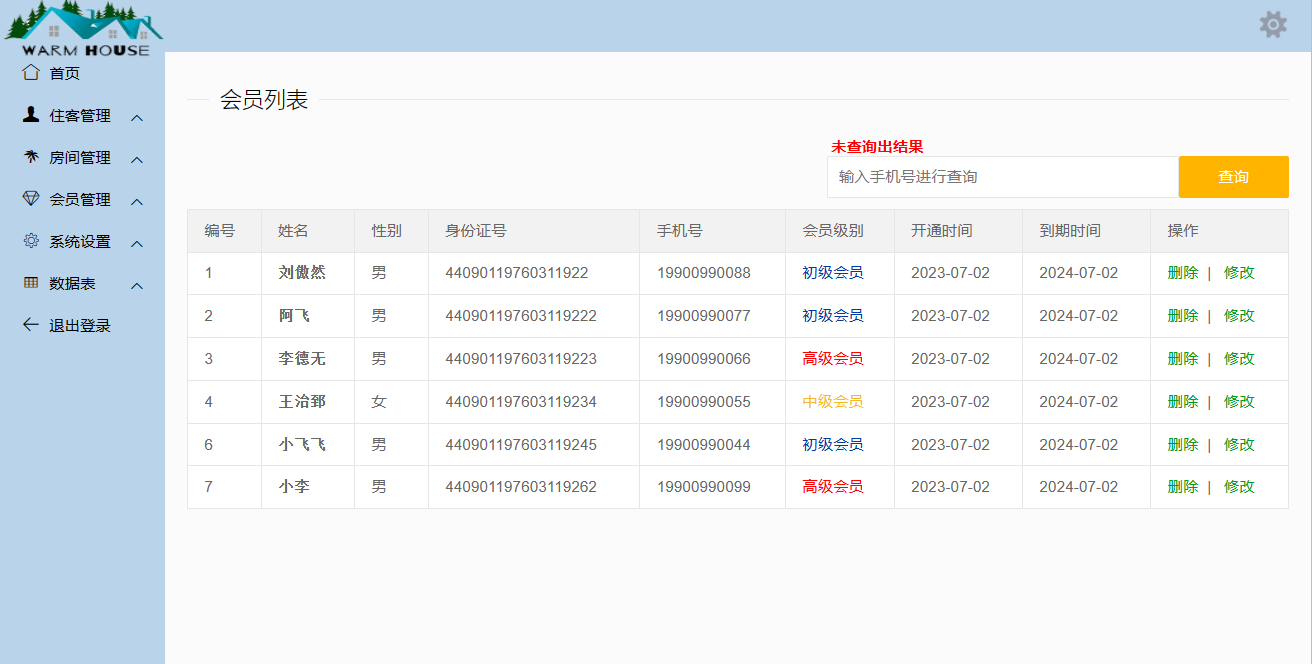
Task: Focus the phone number search input field
Action: (1002, 177)
